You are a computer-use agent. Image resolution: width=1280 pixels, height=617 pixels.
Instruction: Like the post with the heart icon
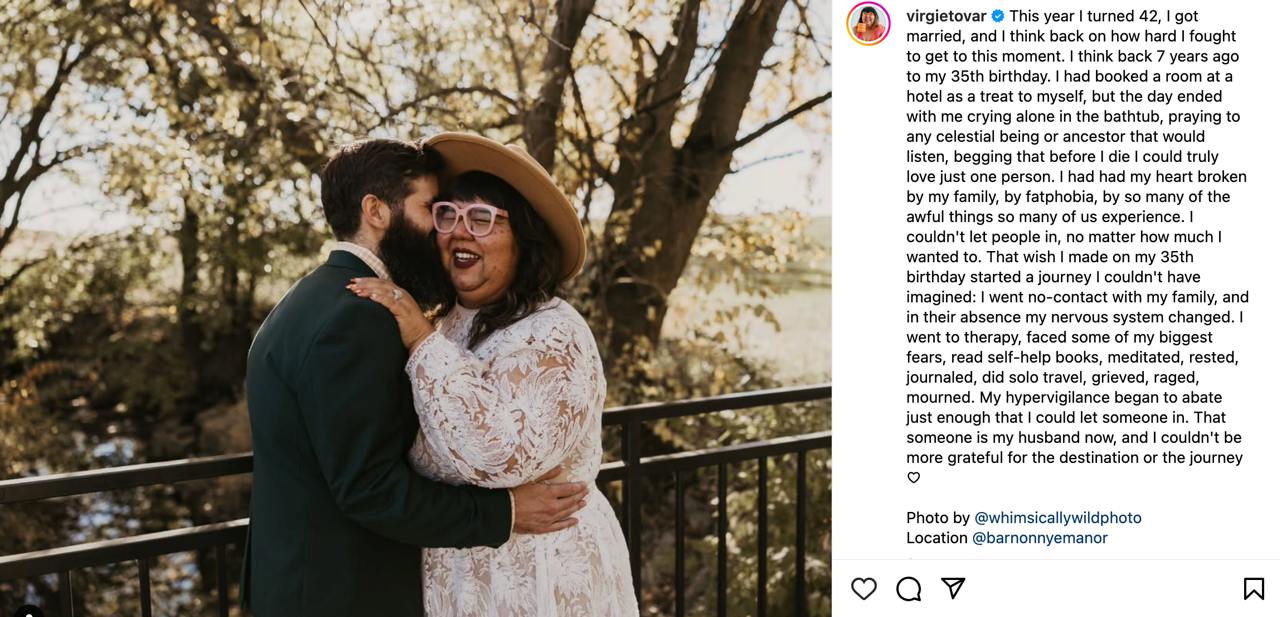tap(864, 589)
